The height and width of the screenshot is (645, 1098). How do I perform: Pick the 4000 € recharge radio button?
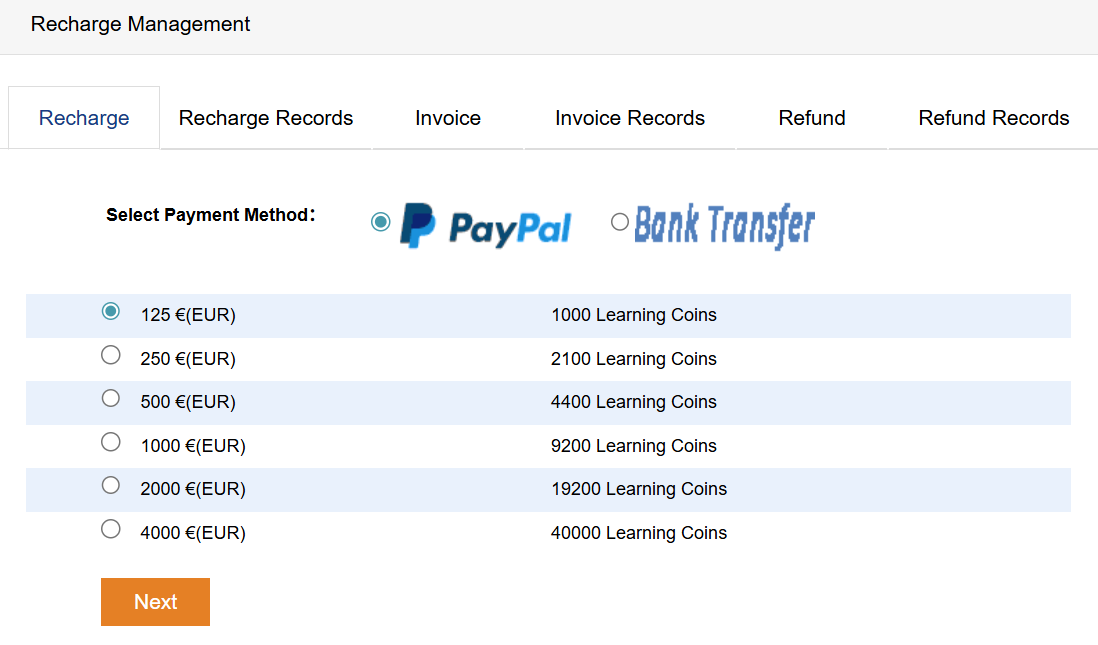(111, 529)
